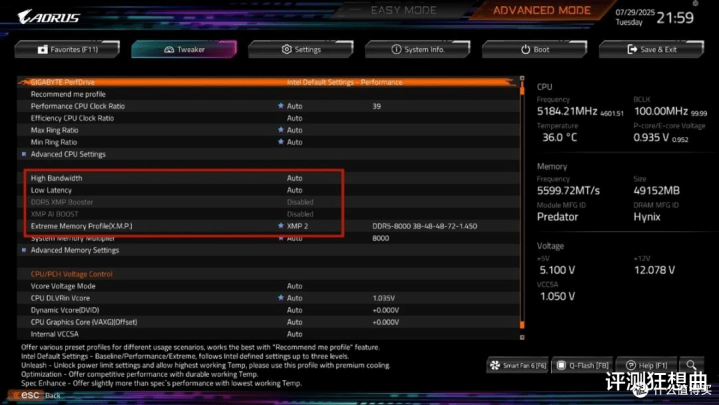Change CPU Graphics Core offset Auto value

coord(294,322)
